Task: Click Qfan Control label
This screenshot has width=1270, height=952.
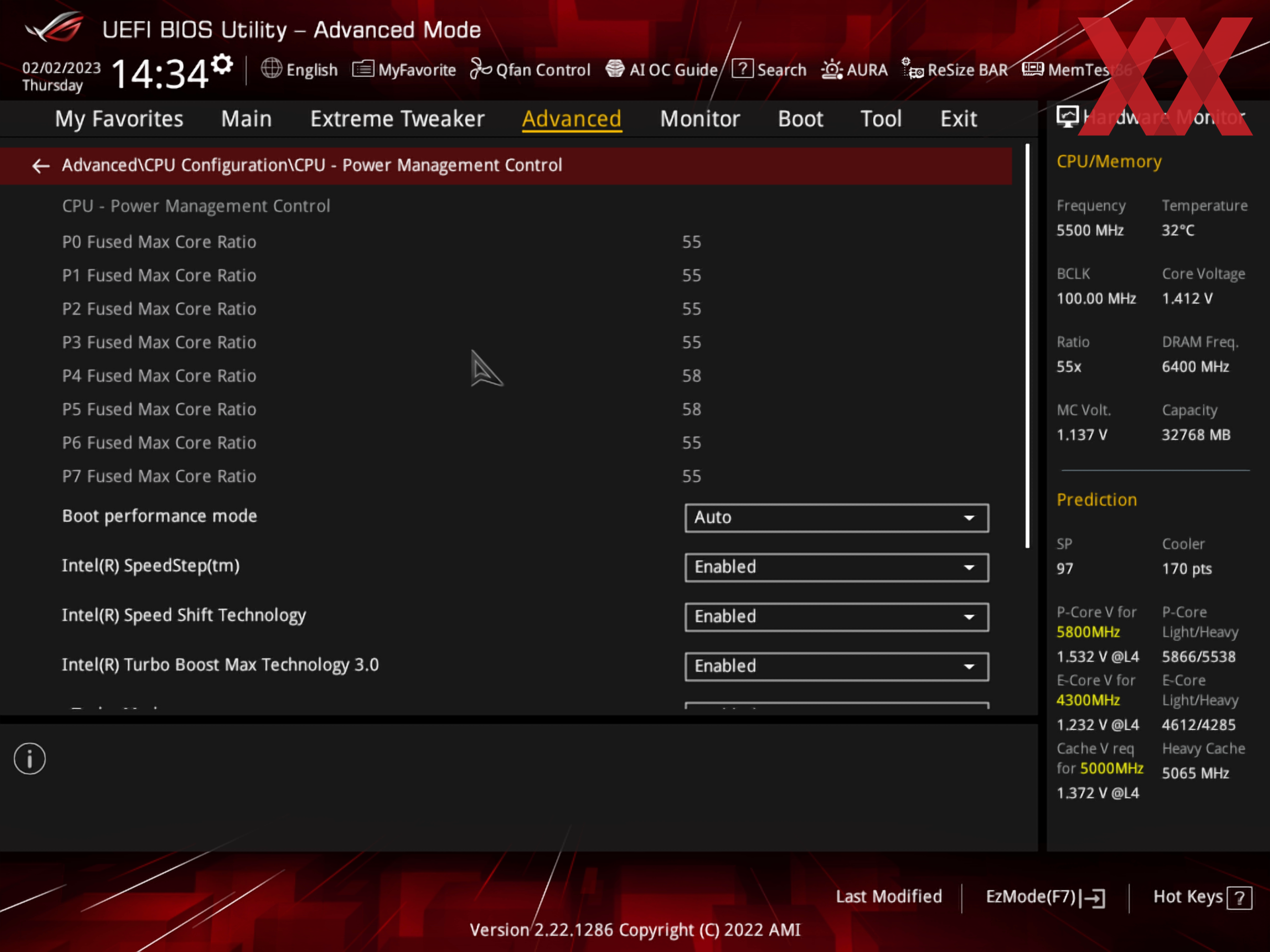Action: (542, 70)
